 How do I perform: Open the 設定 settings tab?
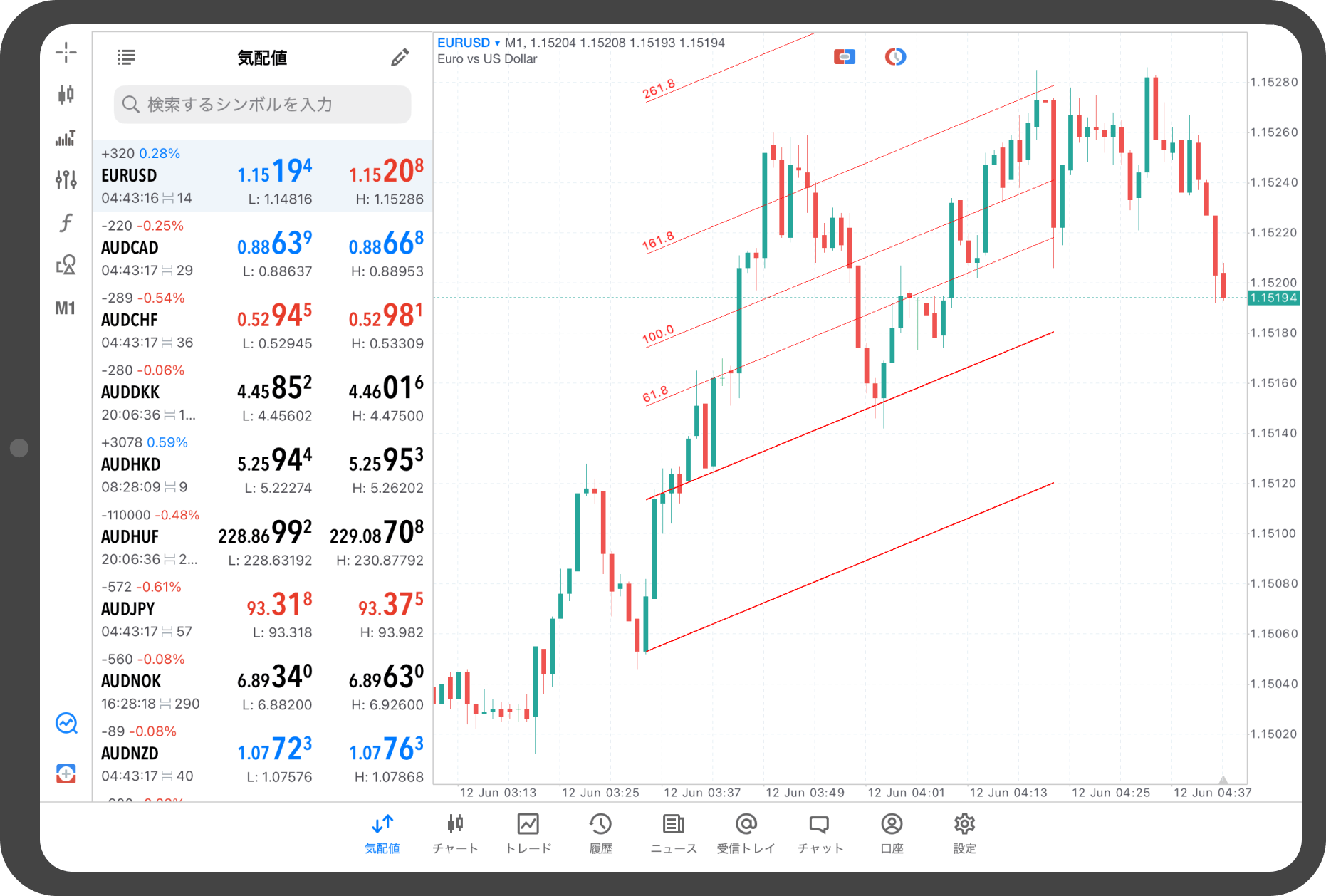pyautogui.click(x=964, y=833)
